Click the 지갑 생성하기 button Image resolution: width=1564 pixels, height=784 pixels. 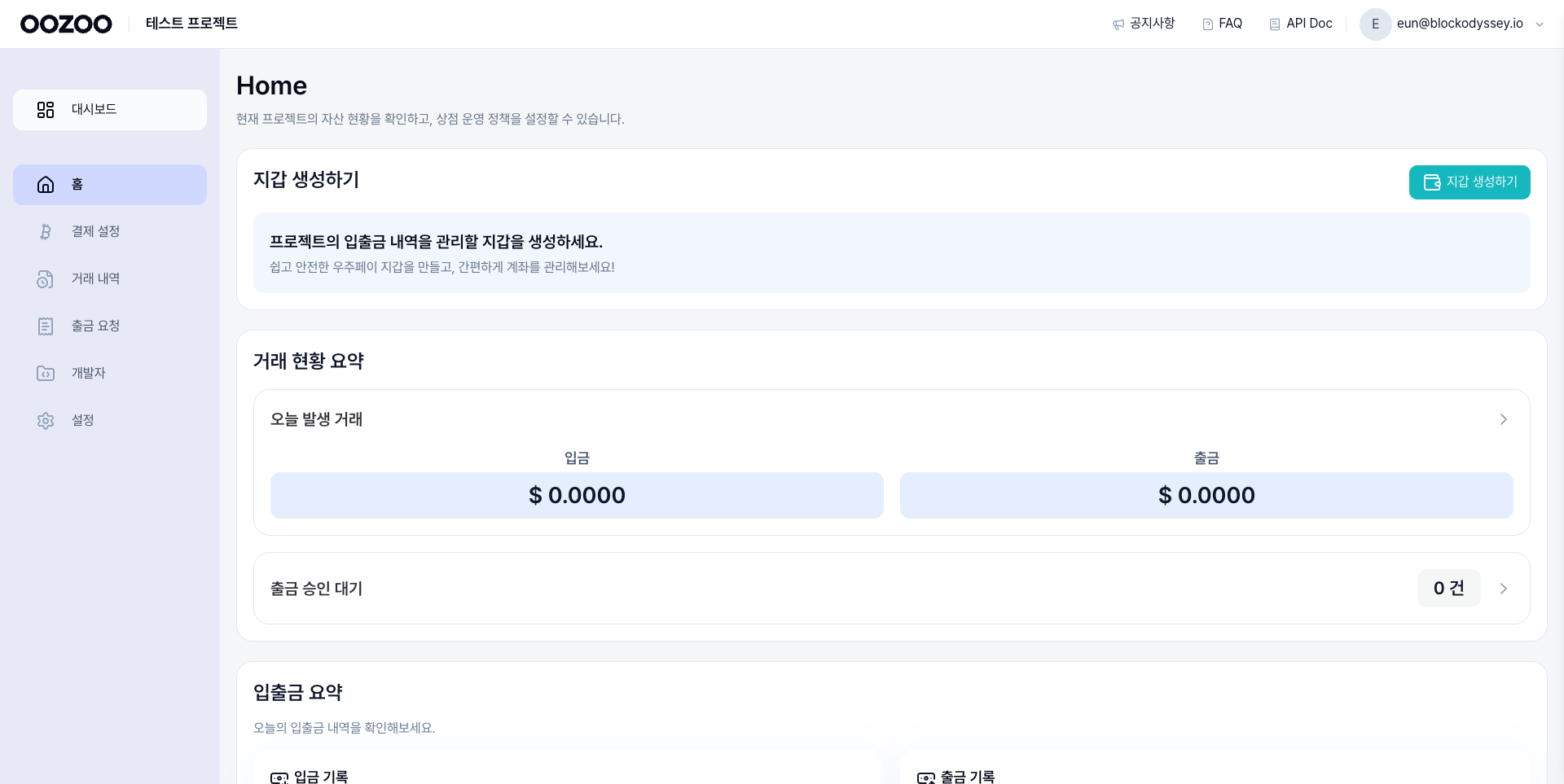[1470, 182]
